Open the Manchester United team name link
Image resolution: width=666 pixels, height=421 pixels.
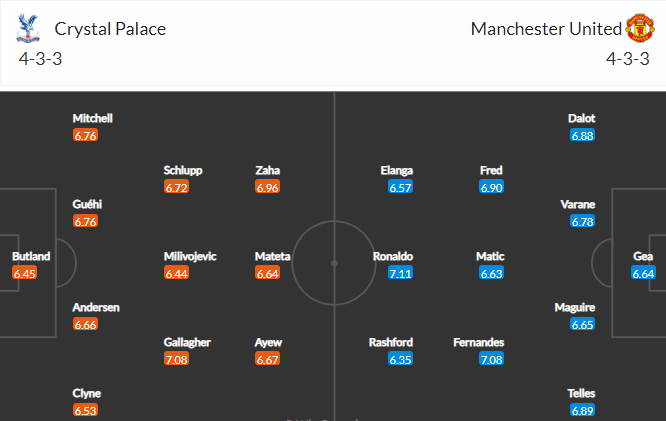click(x=546, y=29)
